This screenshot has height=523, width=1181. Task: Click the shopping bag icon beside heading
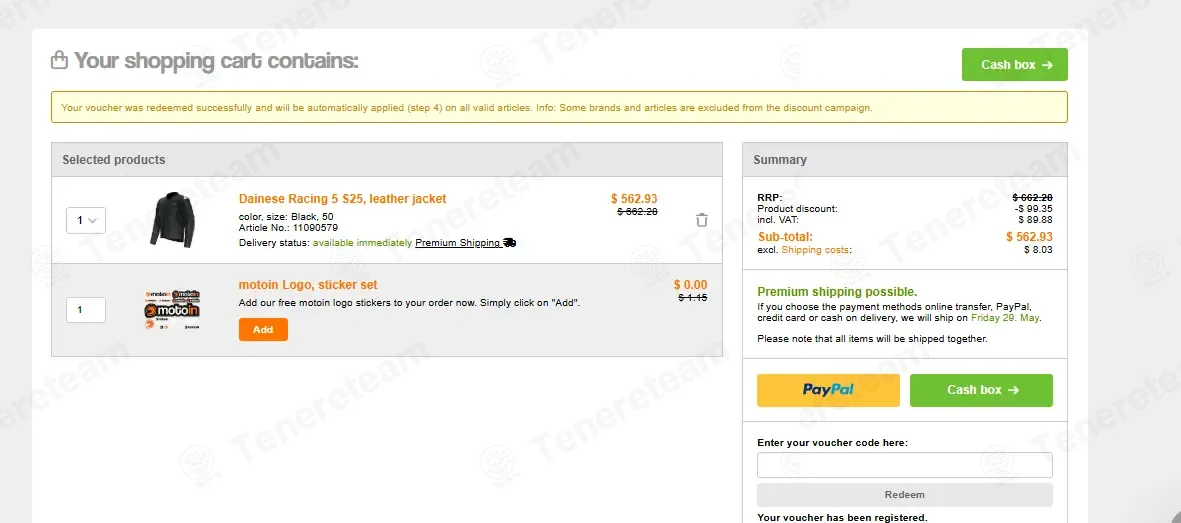(x=60, y=60)
